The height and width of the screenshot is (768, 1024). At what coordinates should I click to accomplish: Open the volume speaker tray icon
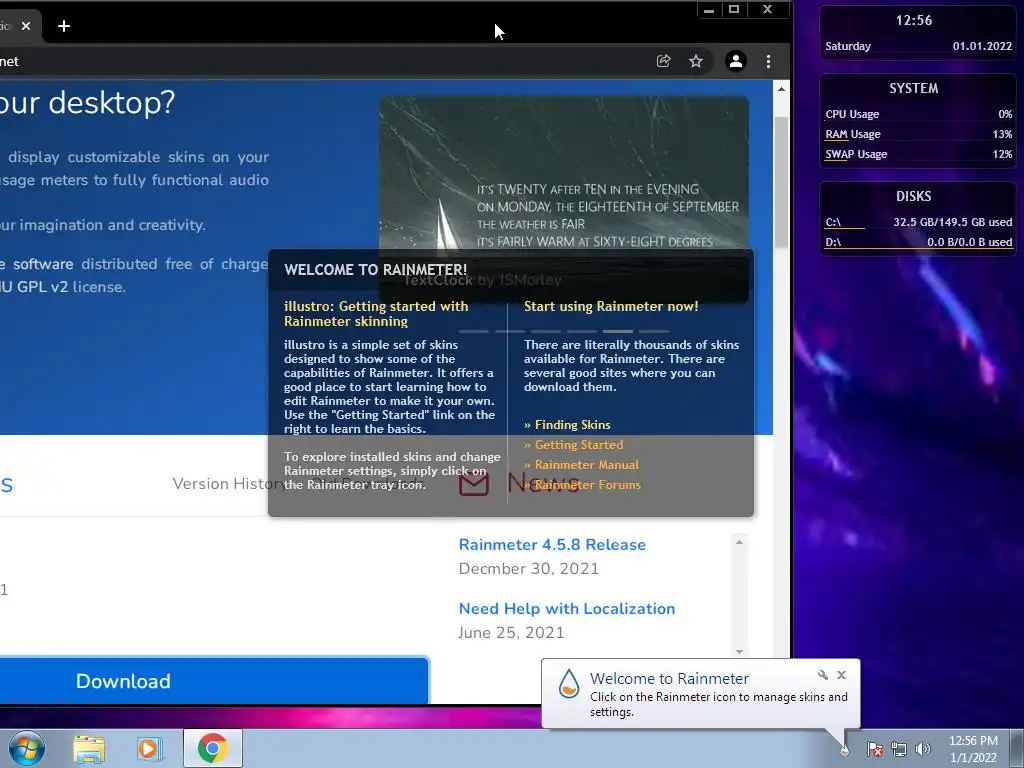click(923, 749)
